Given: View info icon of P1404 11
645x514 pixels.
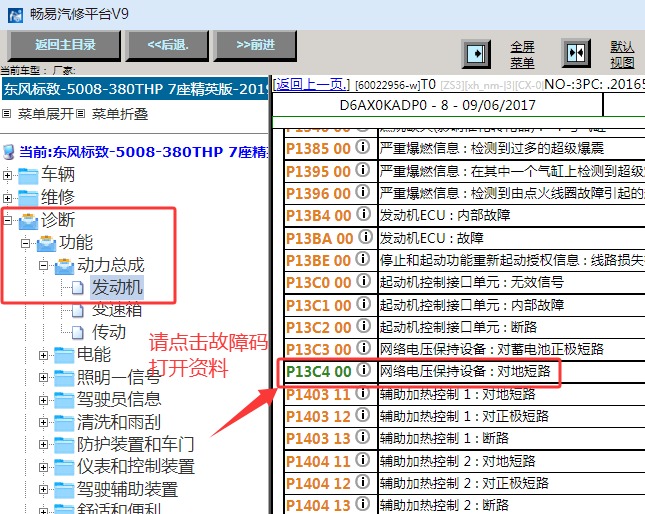Looking at the screenshot, I should click(362, 459).
